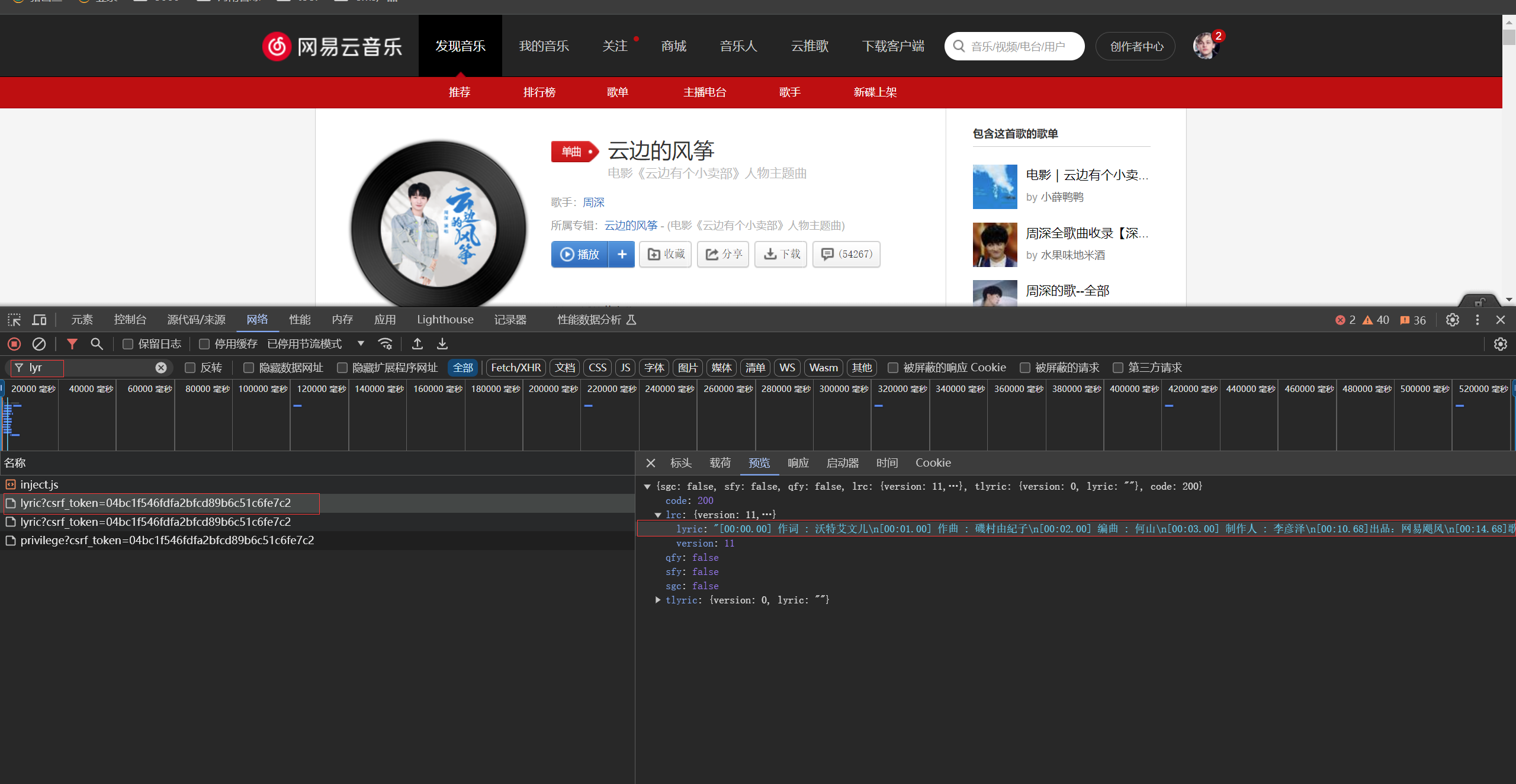The width and height of the screenshot is (1516, 784).
Task: Toggle the device toolbar icon
Action: [39, 320]
